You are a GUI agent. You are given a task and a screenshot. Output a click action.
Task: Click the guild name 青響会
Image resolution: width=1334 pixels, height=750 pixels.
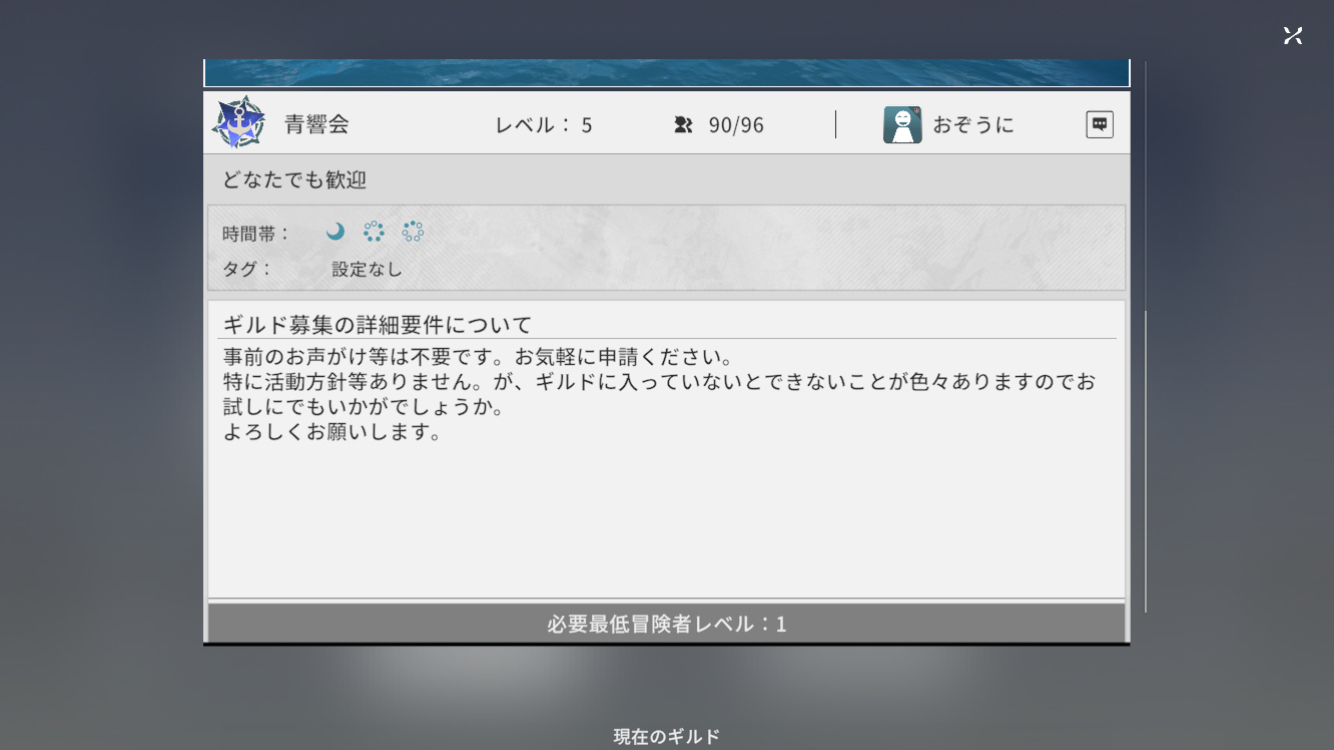317,125
